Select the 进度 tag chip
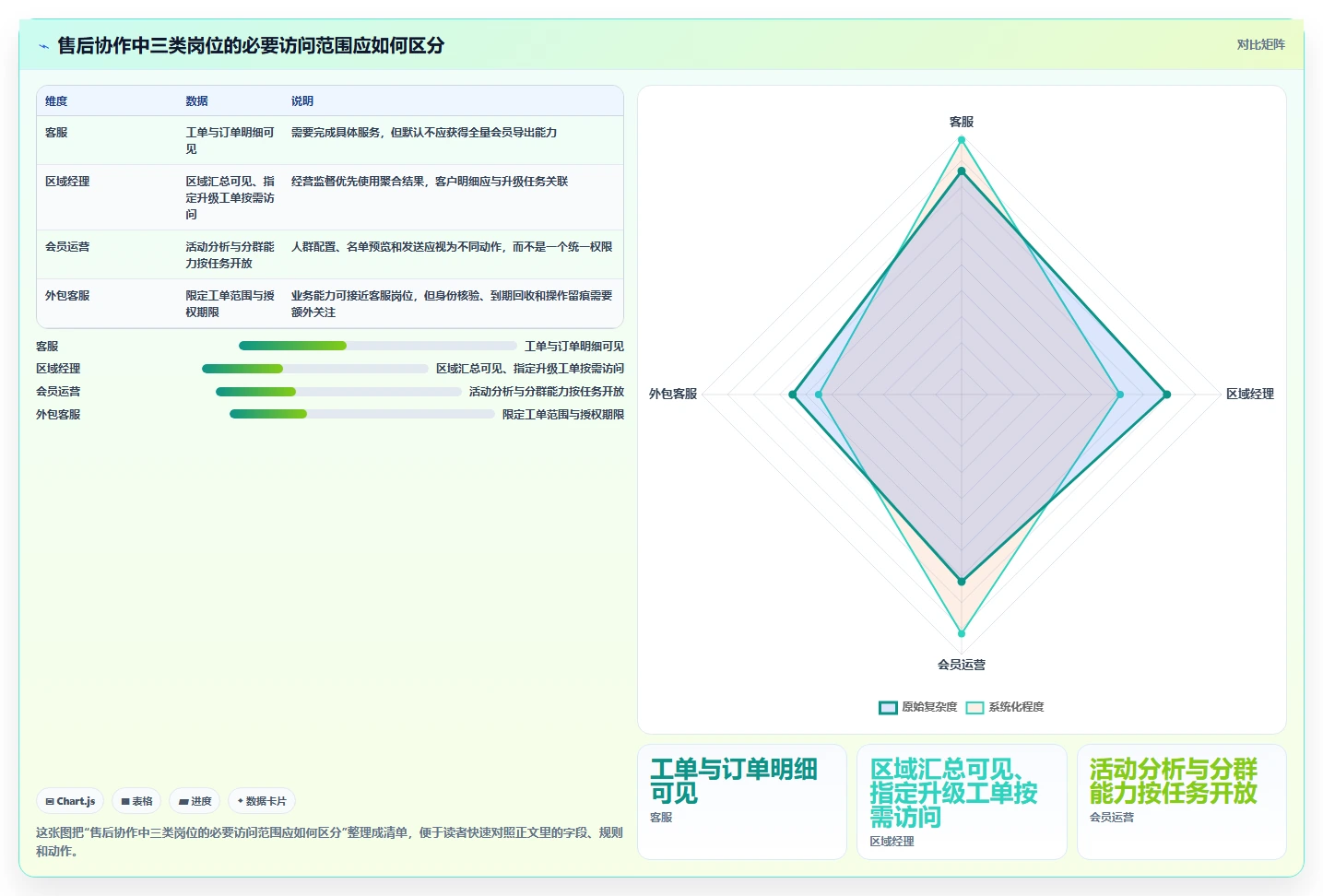This screenshot has height=896, width=1323. tap(195, 801)
